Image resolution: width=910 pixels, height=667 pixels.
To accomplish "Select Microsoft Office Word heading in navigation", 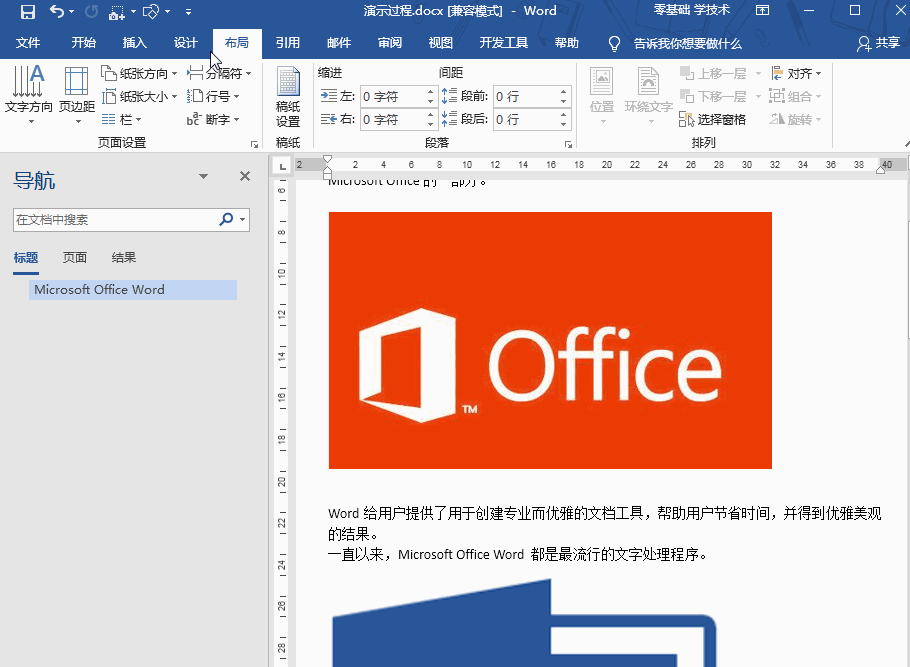I will coord(133,290).
